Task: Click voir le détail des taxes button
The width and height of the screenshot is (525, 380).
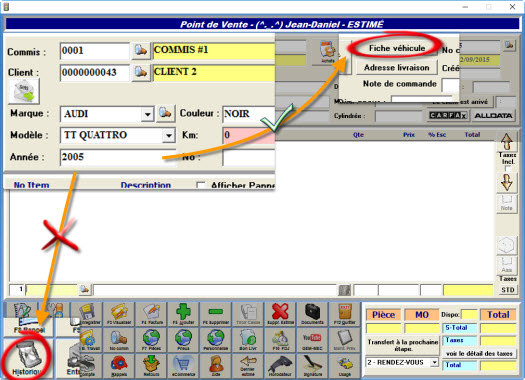Action: tap(479, 354)
